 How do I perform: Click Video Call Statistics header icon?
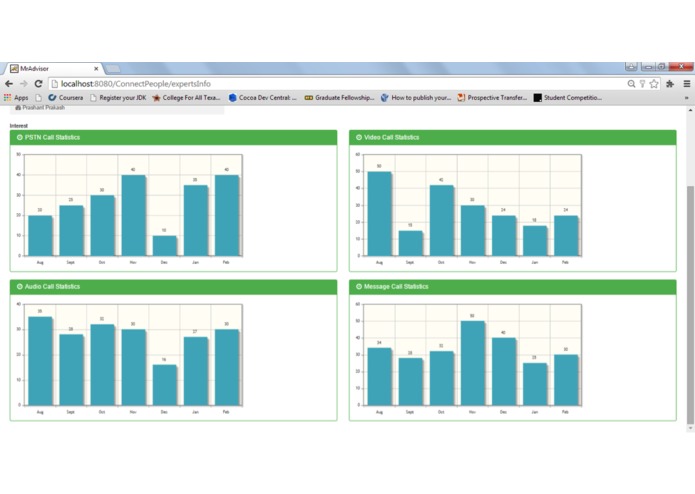click(359, 137)
